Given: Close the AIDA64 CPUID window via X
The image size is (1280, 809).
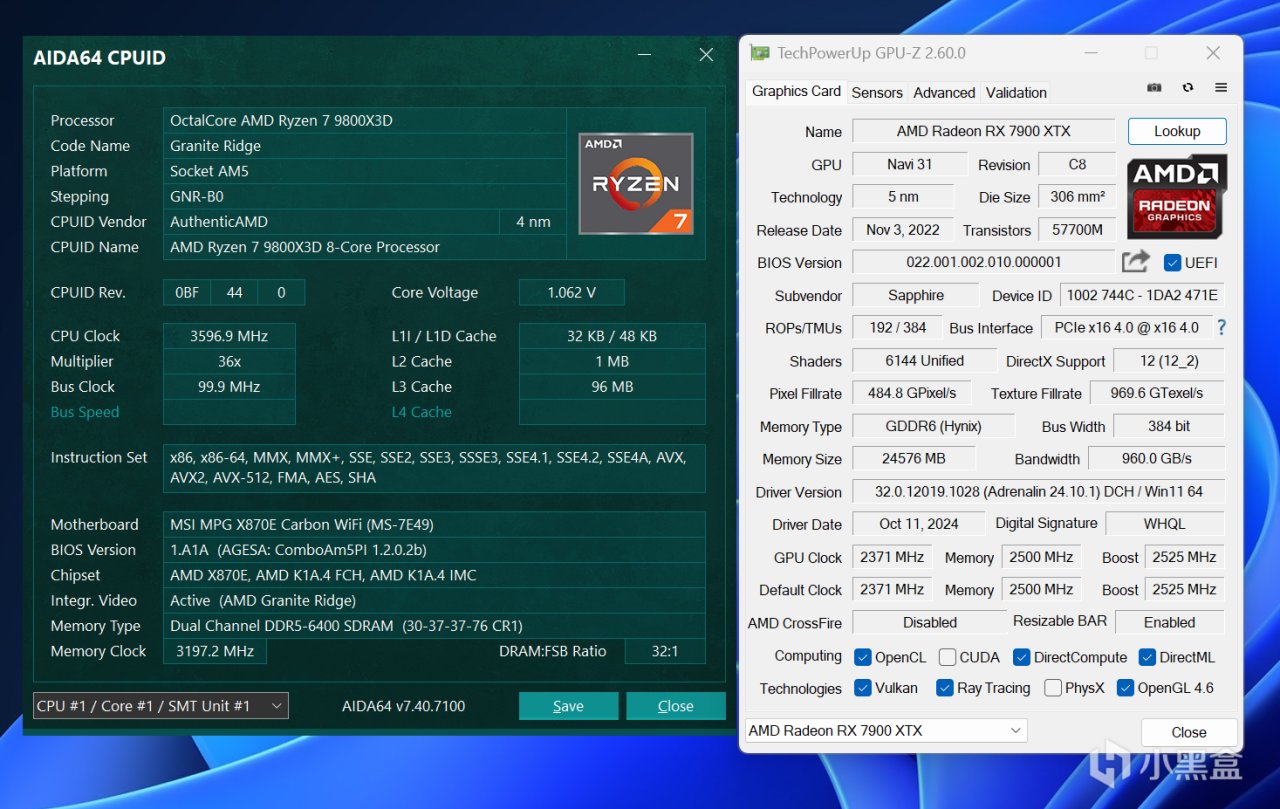Looking at the screenshot, I should pos(706,56).
